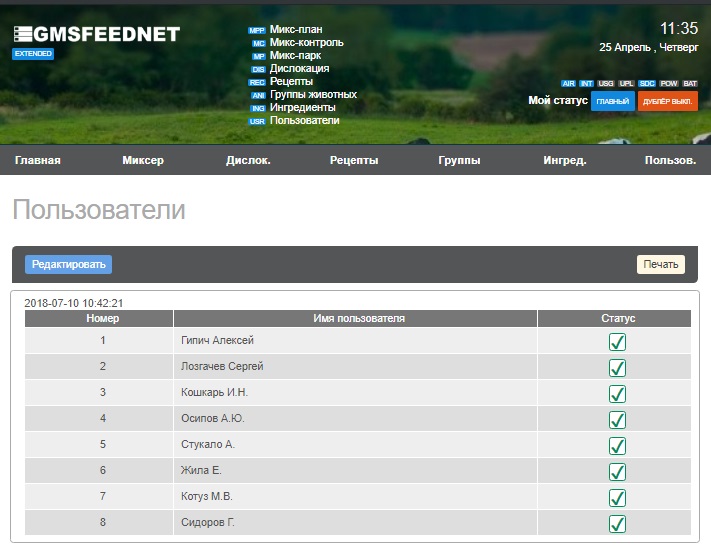Click the REC badge beside Рецепты
This screenshot has width=711, height=554.
257,83
